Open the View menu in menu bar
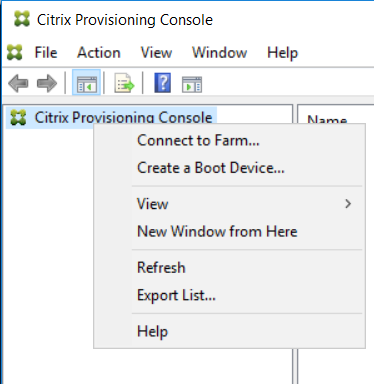374x384 pixels. point(156,53)
